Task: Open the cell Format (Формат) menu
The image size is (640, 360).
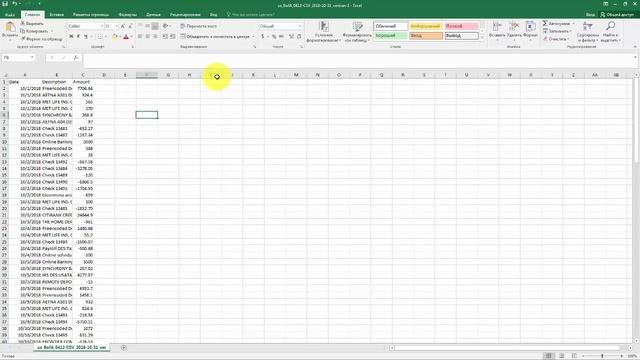Action: tap(530, 31)
